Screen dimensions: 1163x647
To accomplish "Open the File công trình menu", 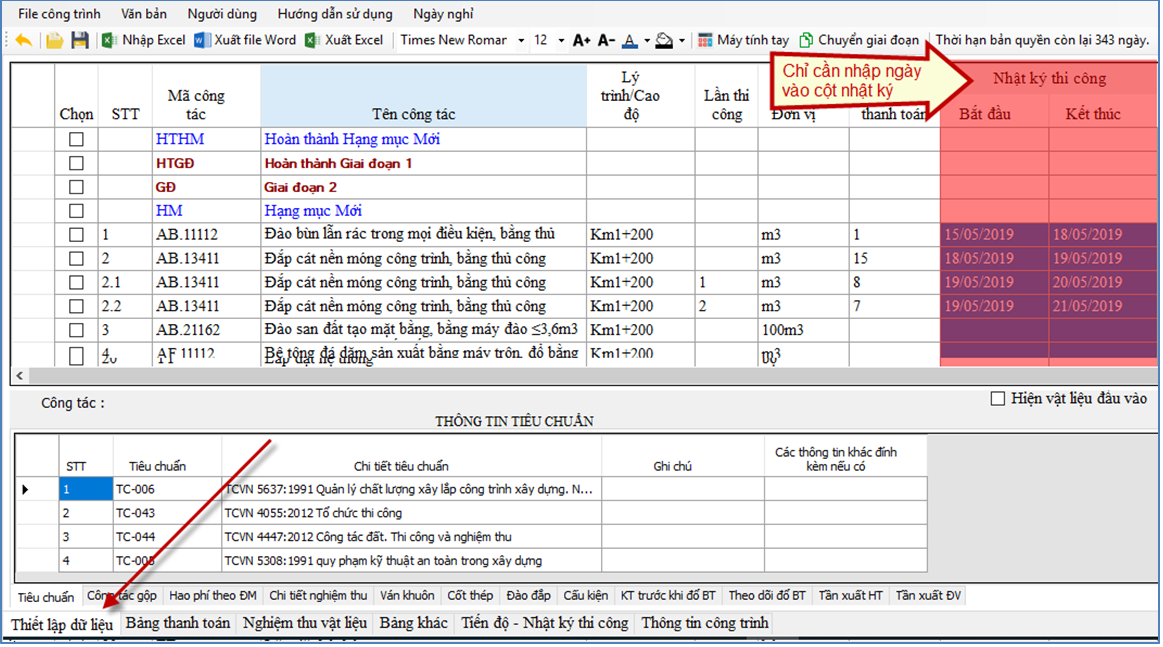I will (59, 14).
